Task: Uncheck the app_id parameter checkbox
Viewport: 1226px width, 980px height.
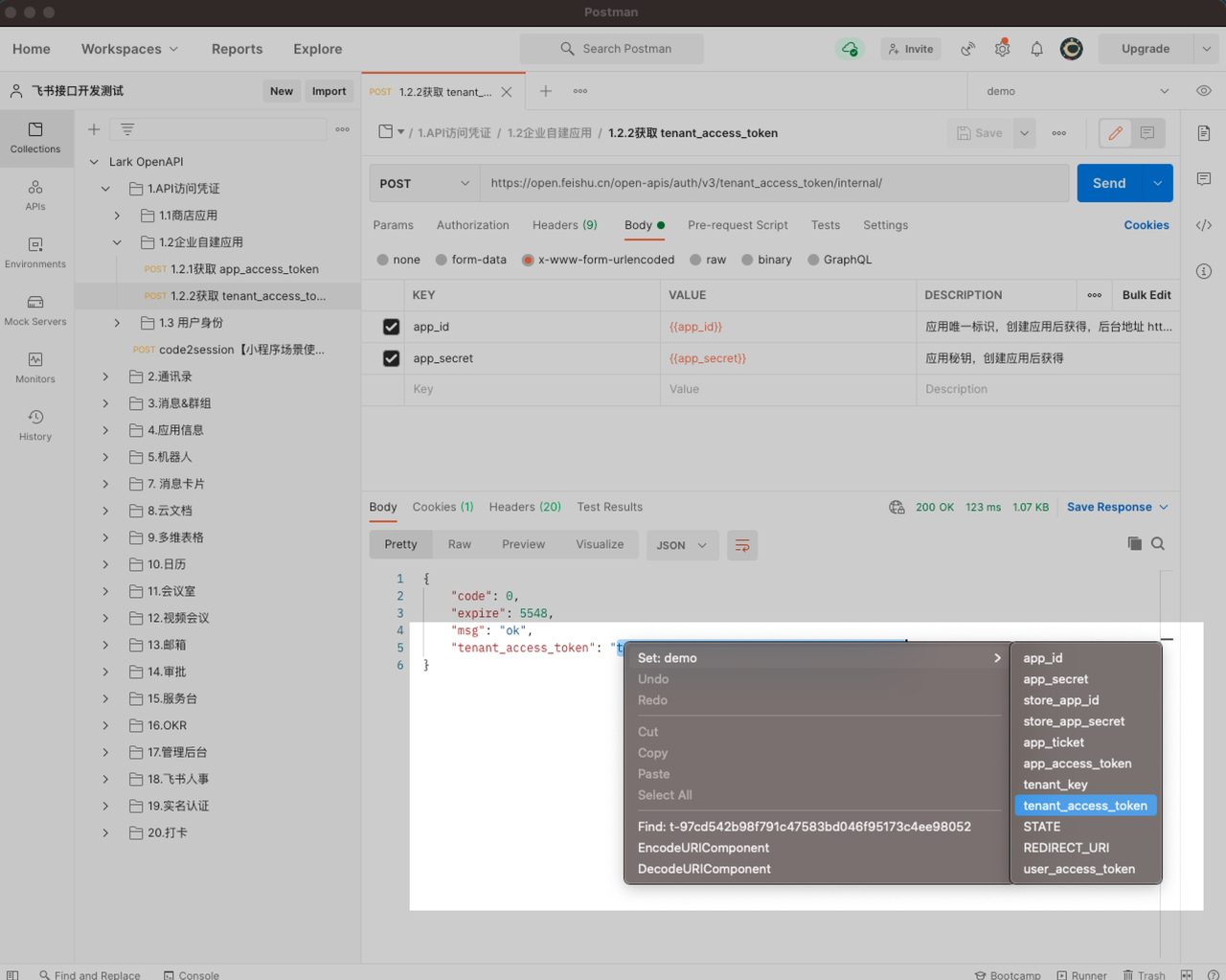Action: 391,327
